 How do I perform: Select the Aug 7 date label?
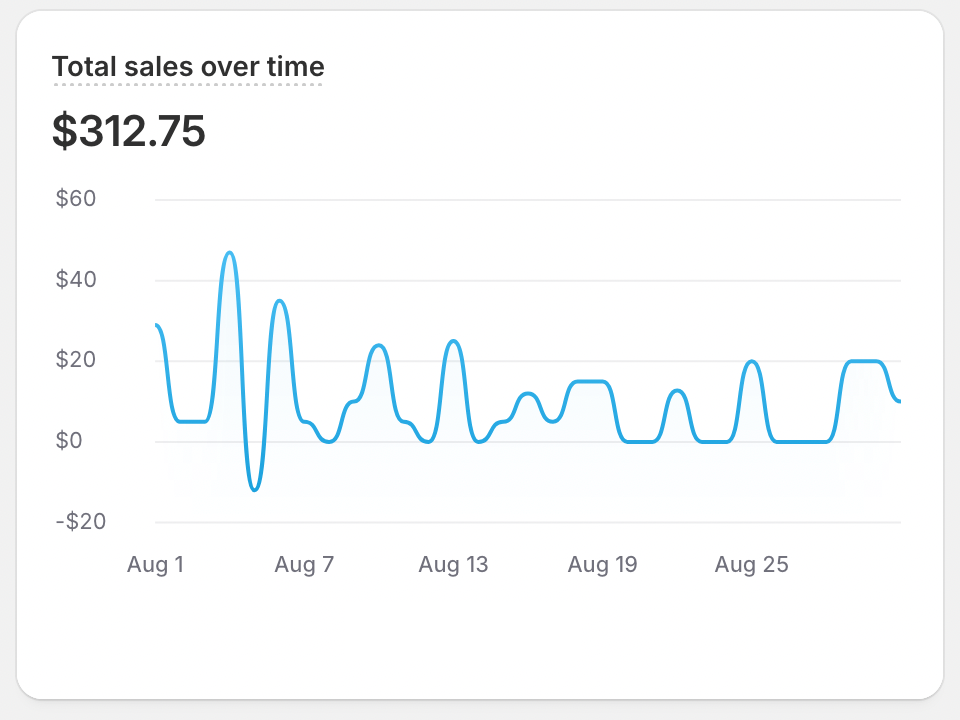coord(304,565)
